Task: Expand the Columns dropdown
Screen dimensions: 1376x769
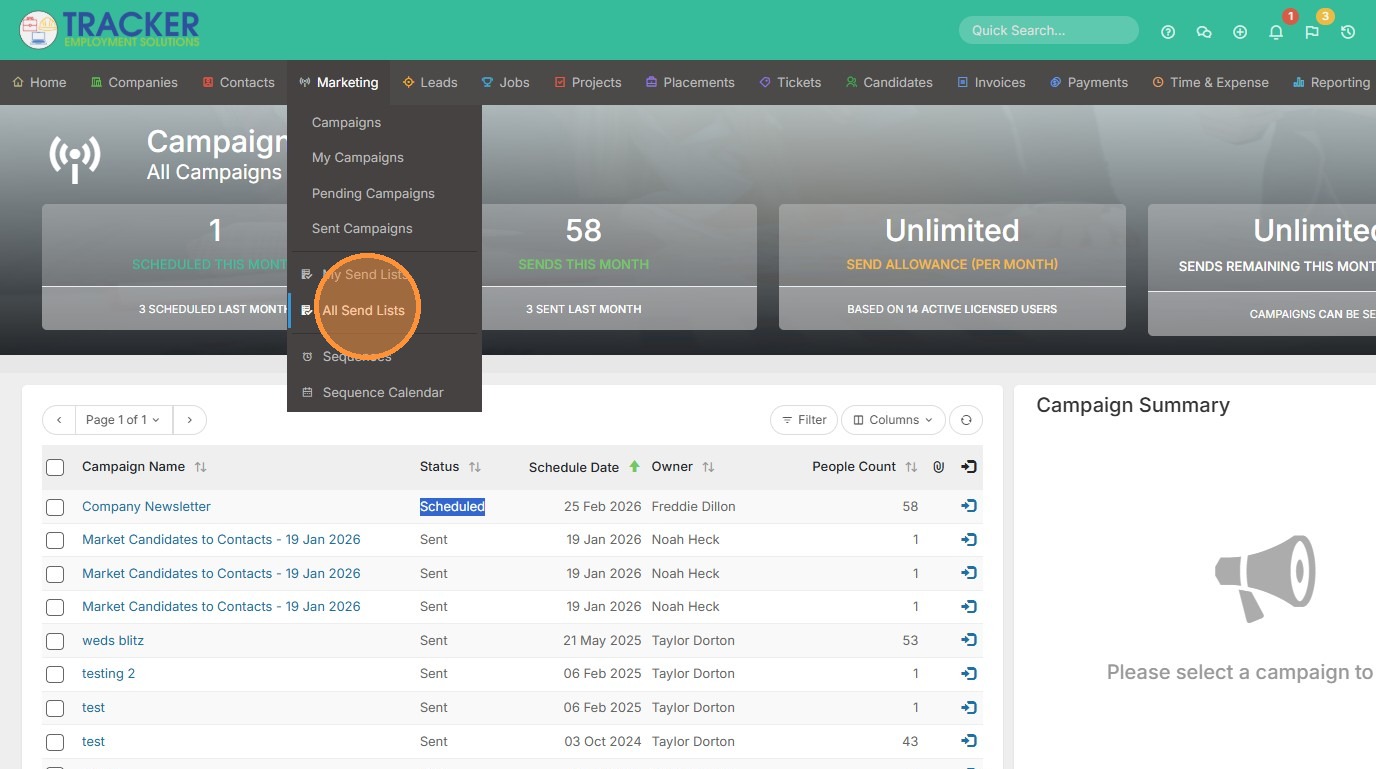Action: coord(893,420)
